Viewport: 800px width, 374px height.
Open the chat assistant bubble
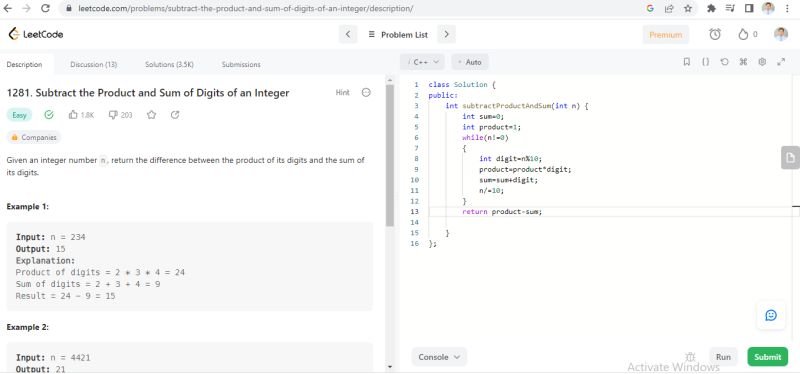pos(771,315)
